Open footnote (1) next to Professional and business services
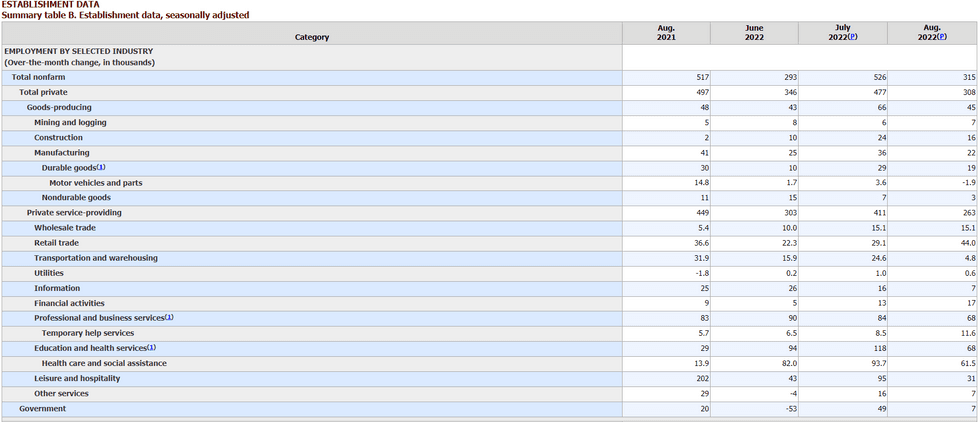Viewport: 980px width, 422px height. click(x=169, y=317)
